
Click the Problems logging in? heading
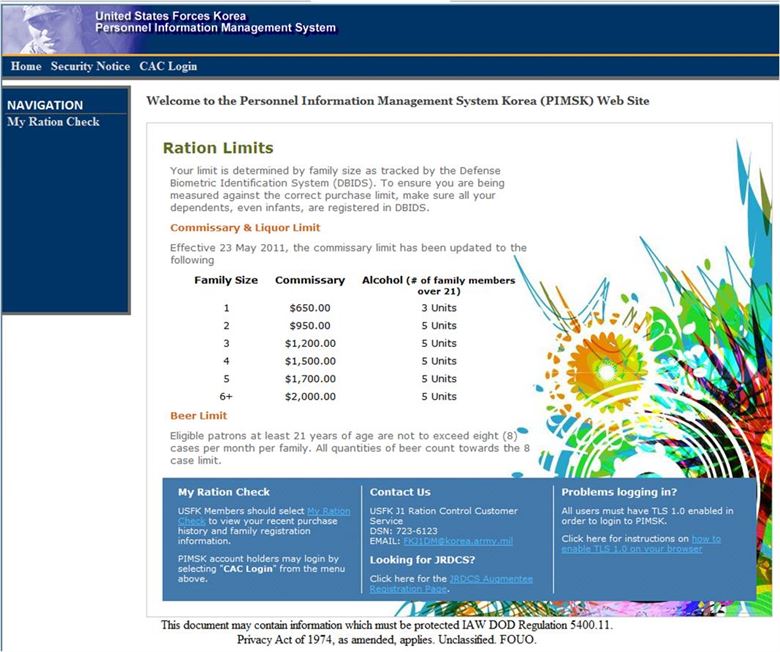619,492
